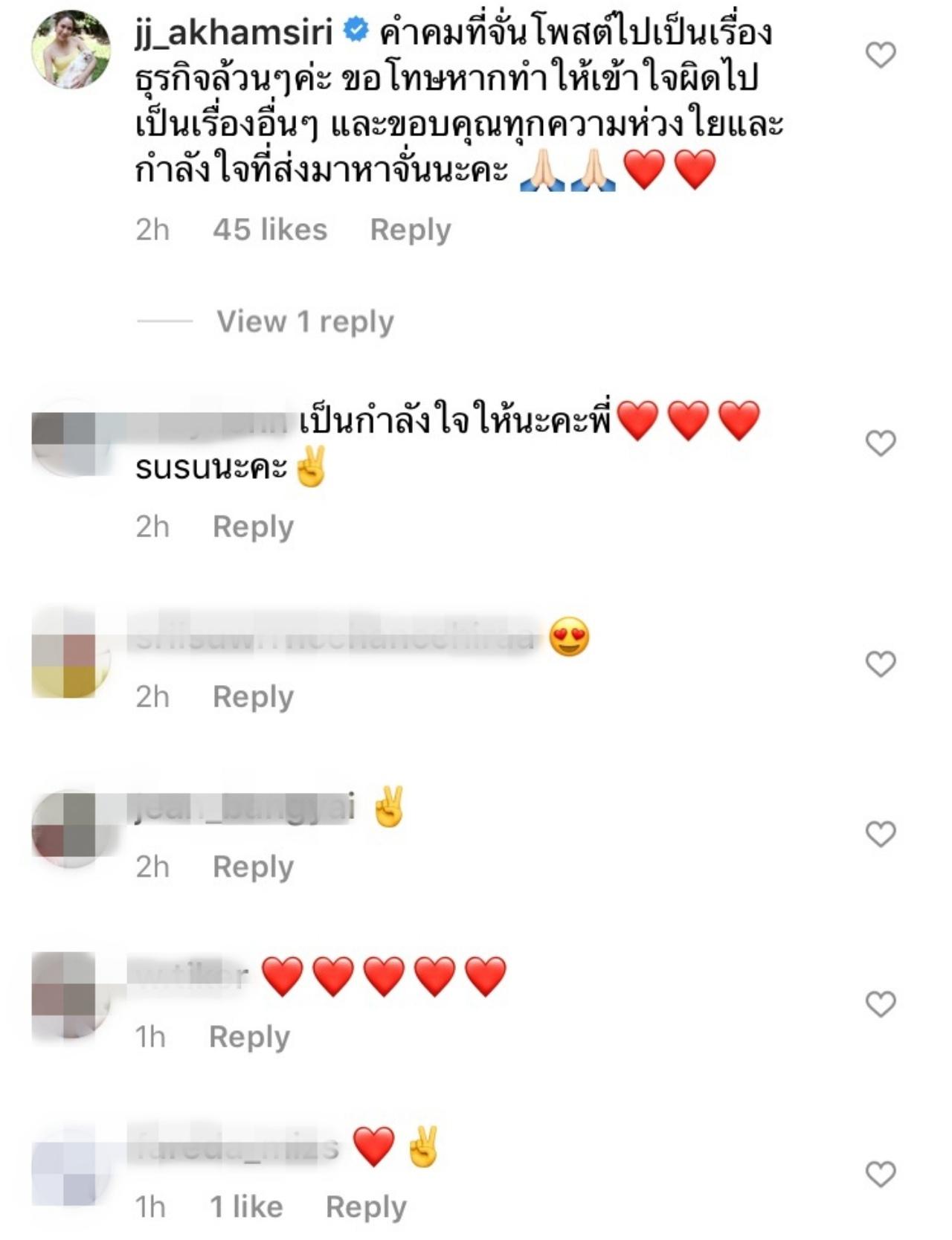Reply to the single victory-hand comment
Image resolution: width=952 pixels, height=1240 pixels.
[253, 867]
